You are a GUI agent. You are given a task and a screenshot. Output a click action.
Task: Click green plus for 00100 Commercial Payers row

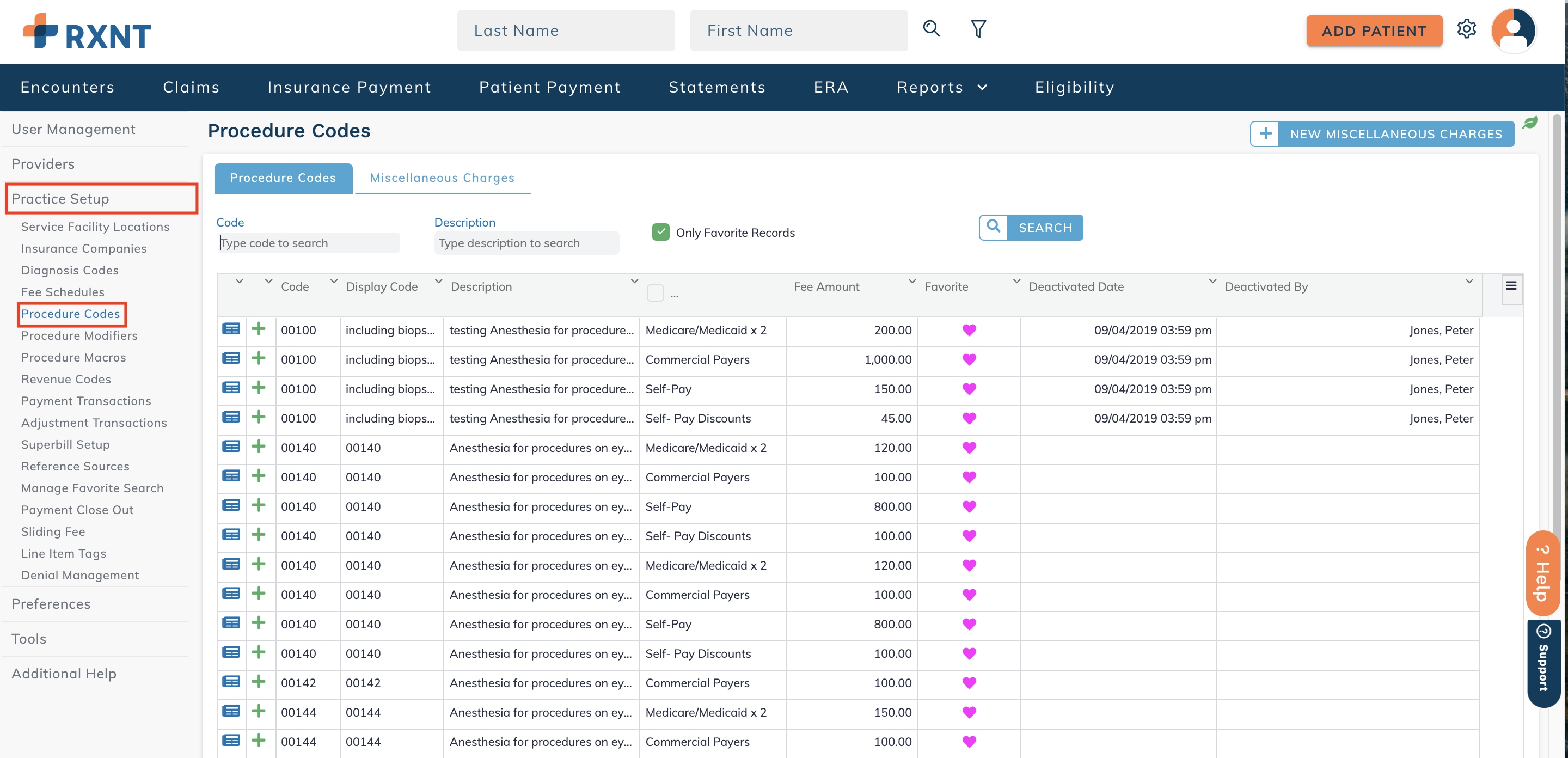(259, 358)
